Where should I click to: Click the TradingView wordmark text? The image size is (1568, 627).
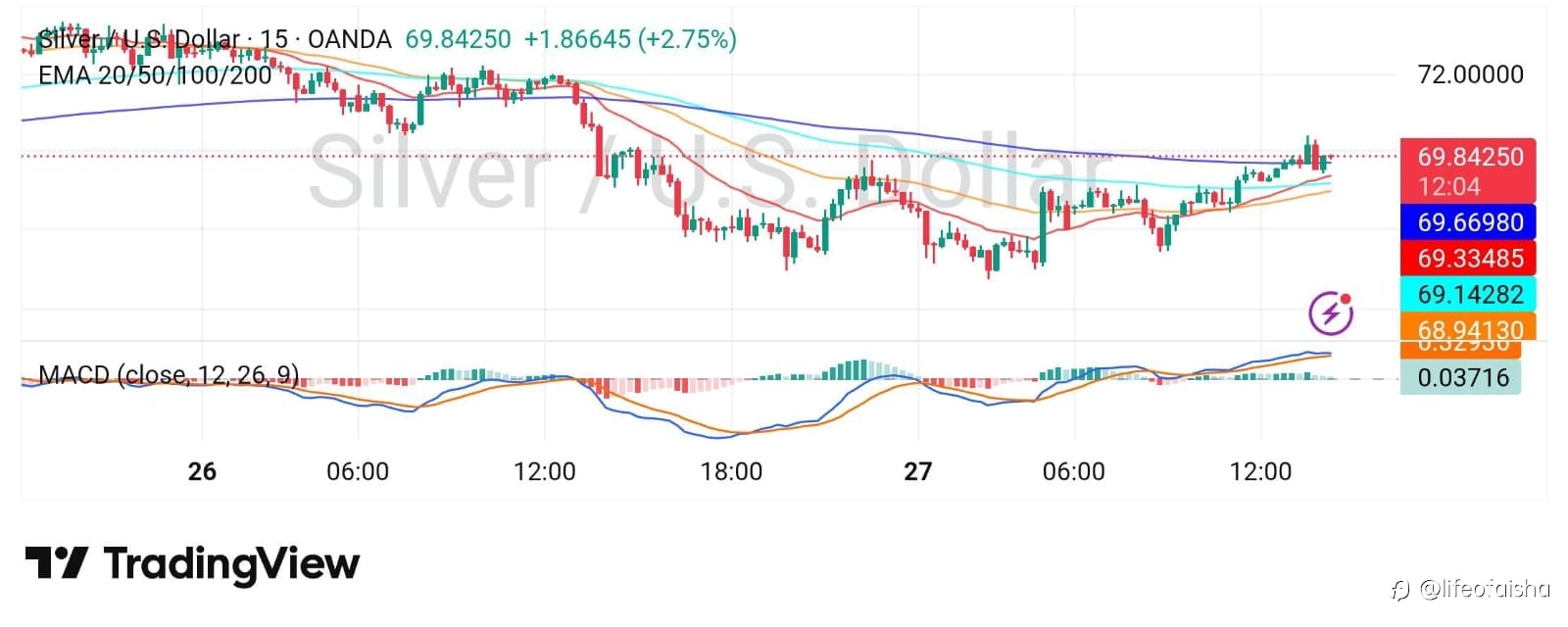pos(231,564)
